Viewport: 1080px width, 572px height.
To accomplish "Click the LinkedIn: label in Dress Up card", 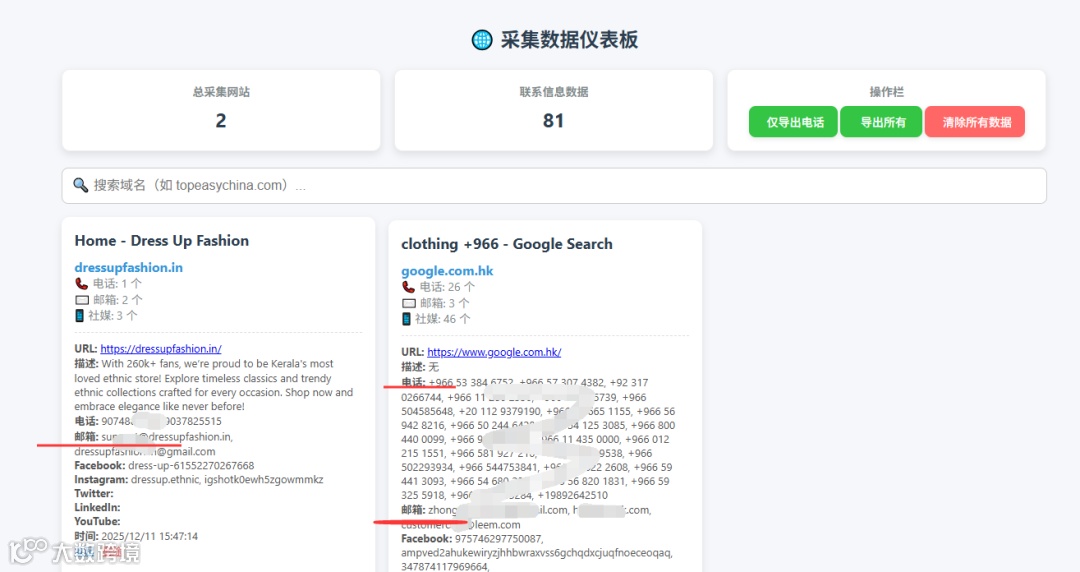I will [97, 508].
